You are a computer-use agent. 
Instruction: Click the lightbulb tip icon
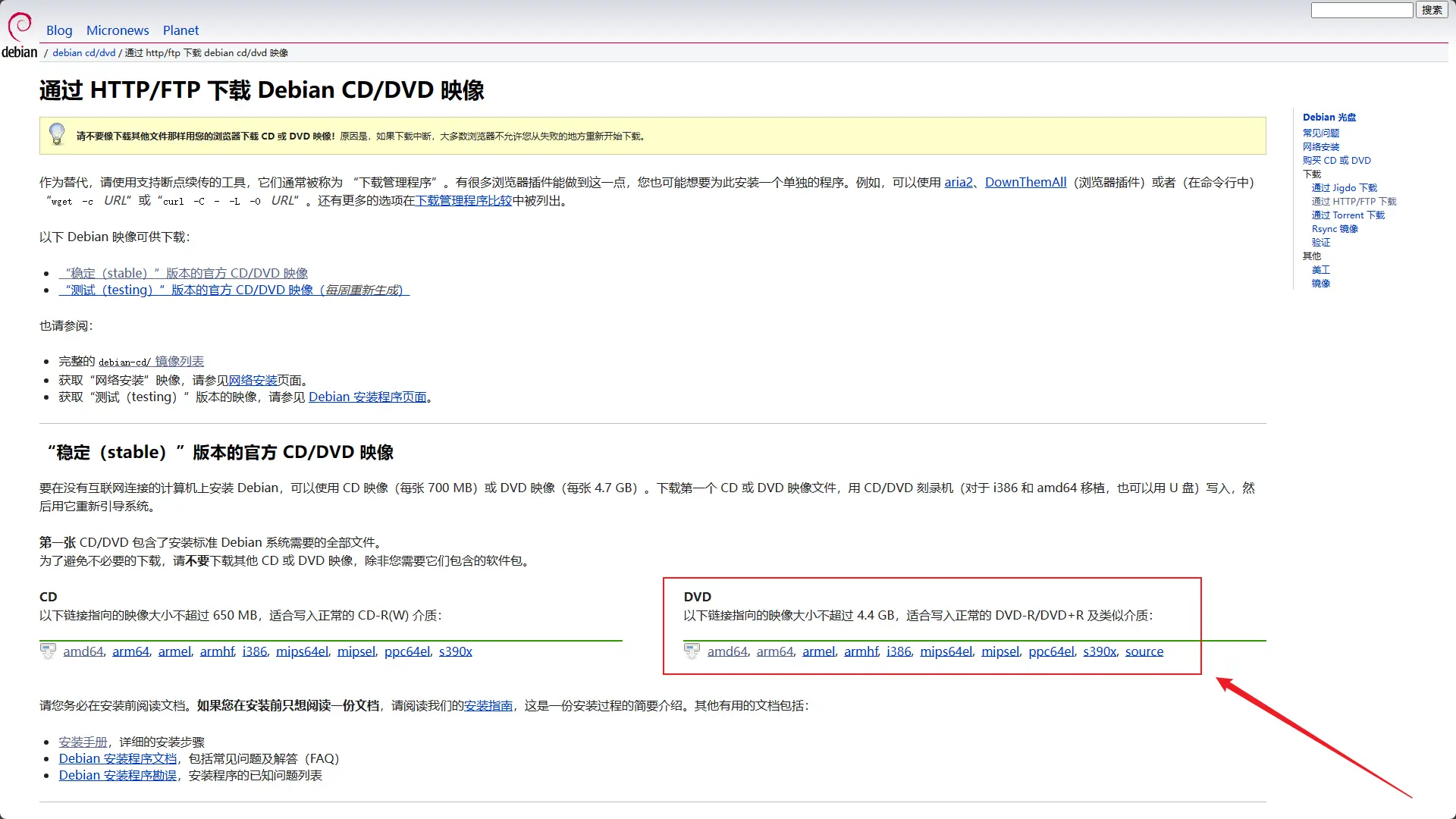[57, 134]
